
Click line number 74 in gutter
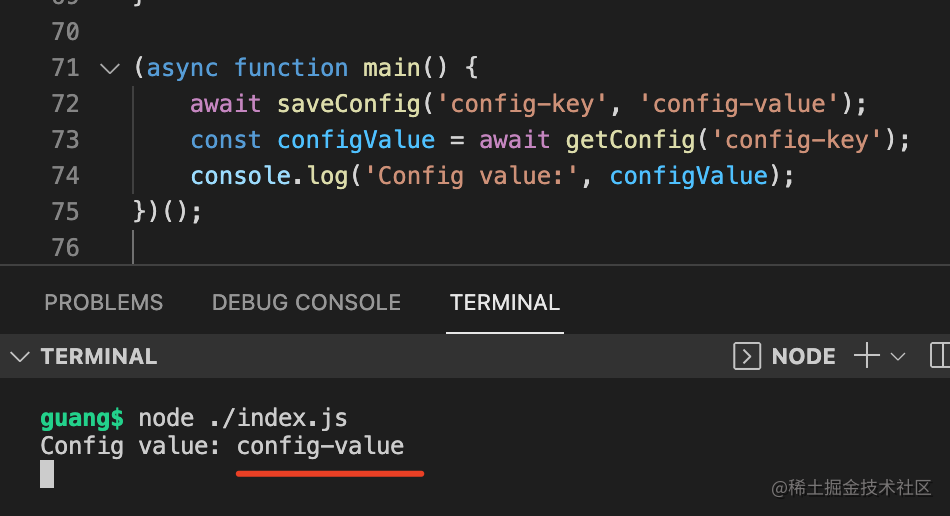click(65, 176)
